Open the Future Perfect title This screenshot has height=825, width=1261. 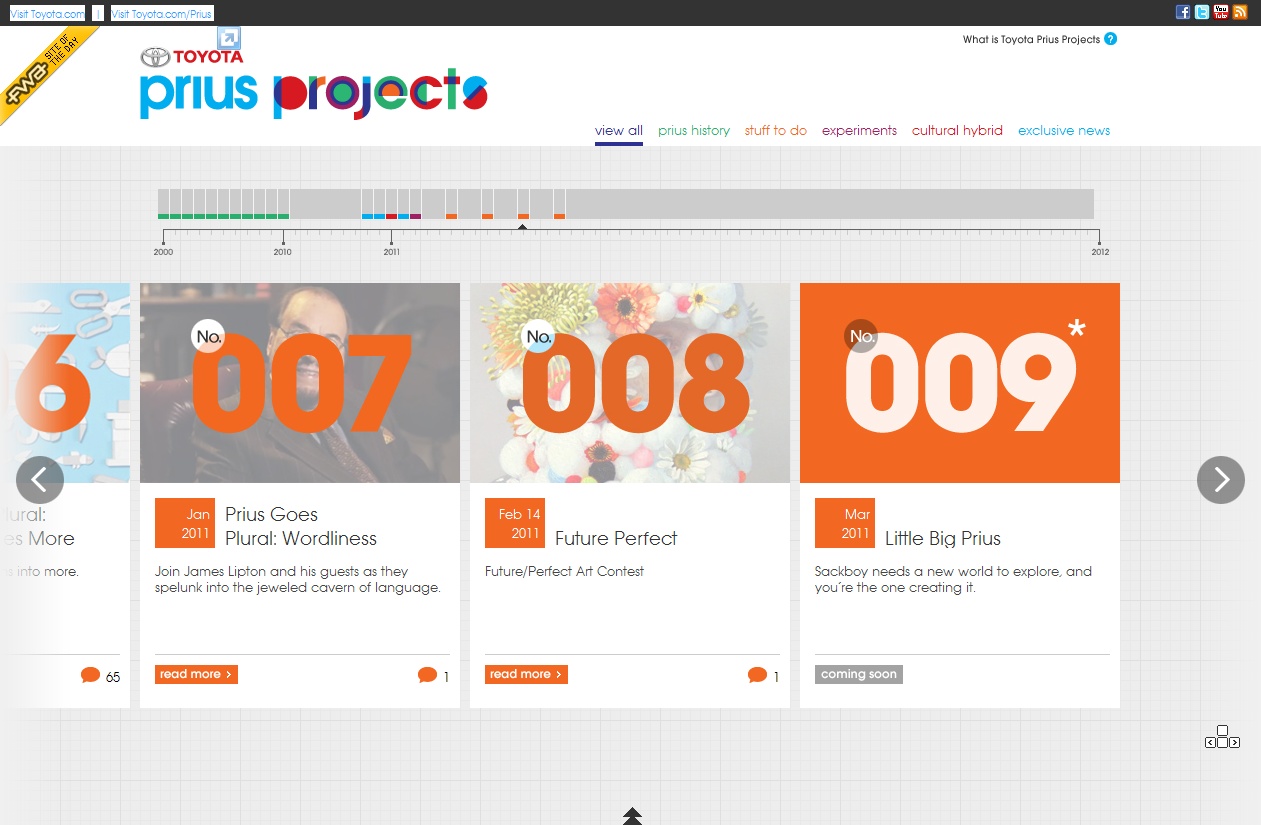[616, 538]
